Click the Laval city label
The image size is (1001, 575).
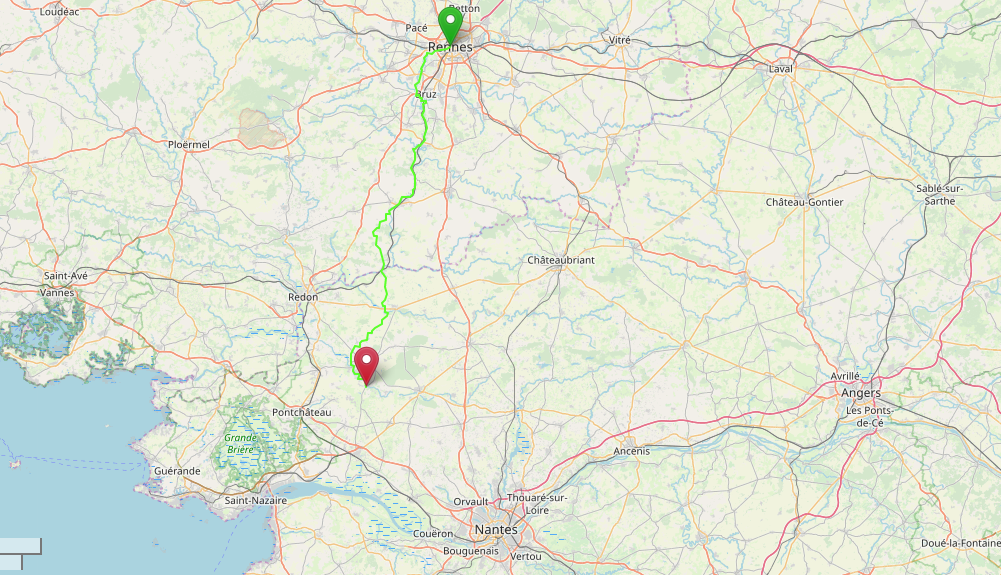click(x=780, y=69)
